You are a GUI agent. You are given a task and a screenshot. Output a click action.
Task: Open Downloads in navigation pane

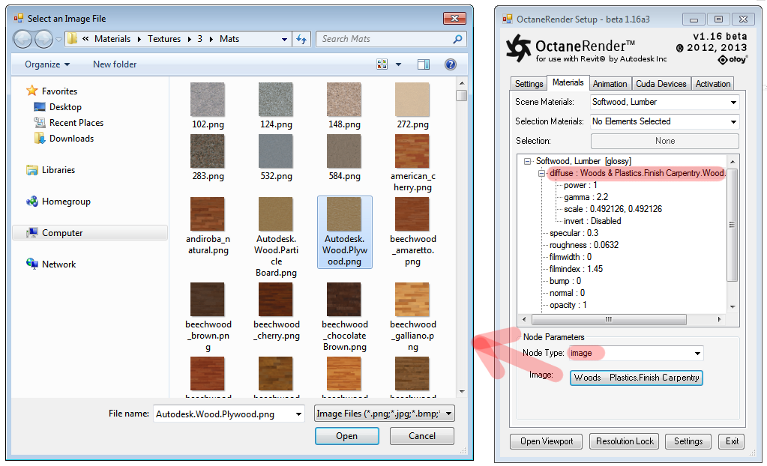click(71, 138)
